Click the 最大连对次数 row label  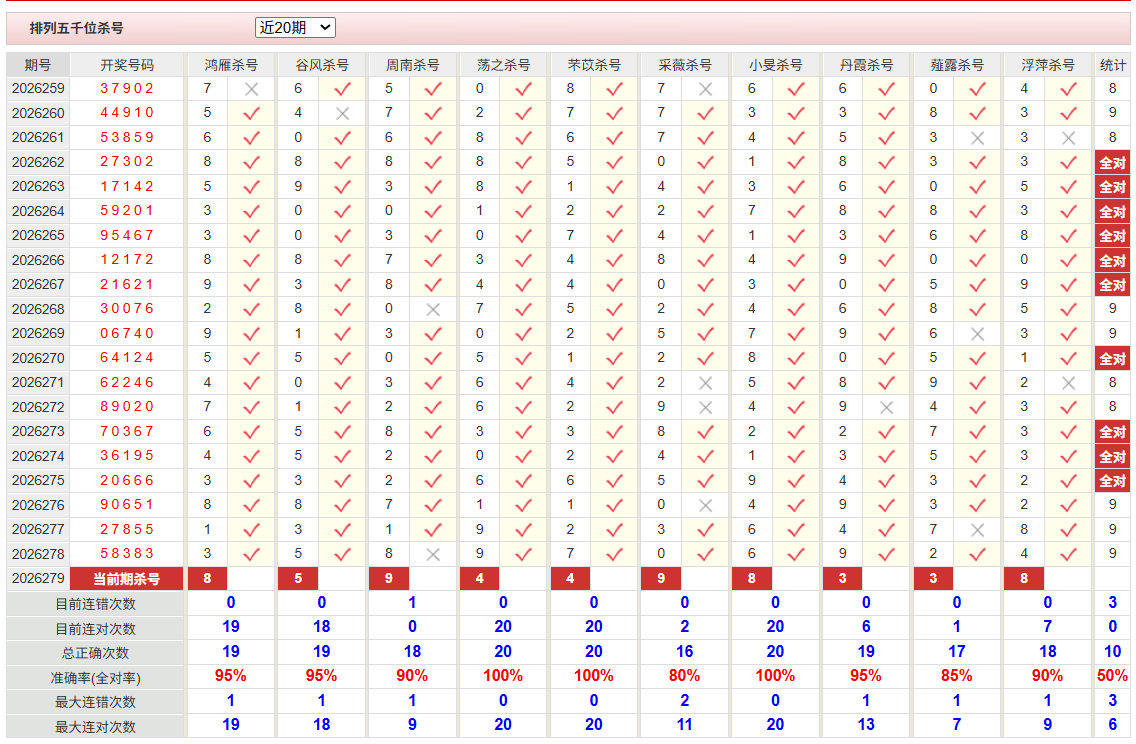click(95, 727)
